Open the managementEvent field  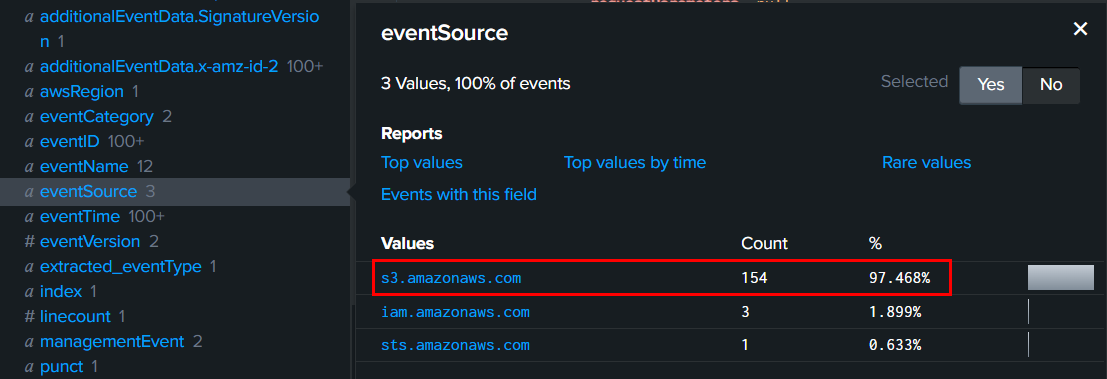point(112,342)
